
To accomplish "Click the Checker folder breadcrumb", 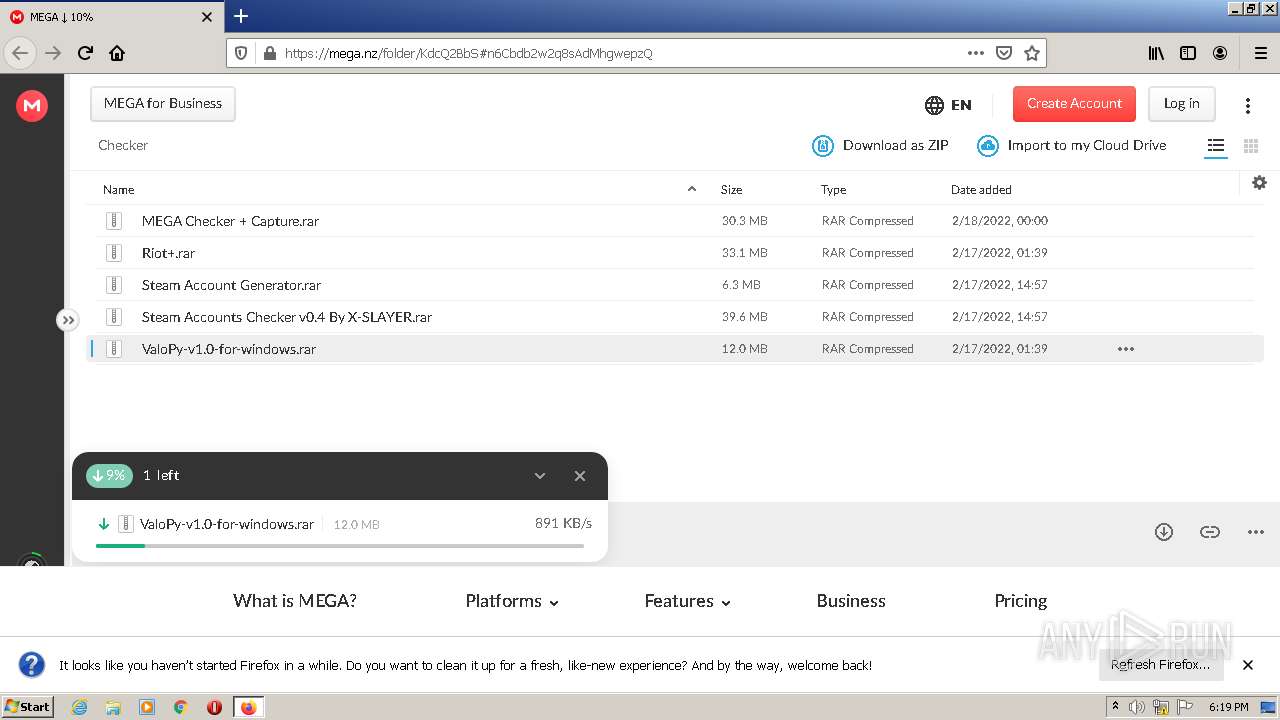I will (x=123, y=146).
